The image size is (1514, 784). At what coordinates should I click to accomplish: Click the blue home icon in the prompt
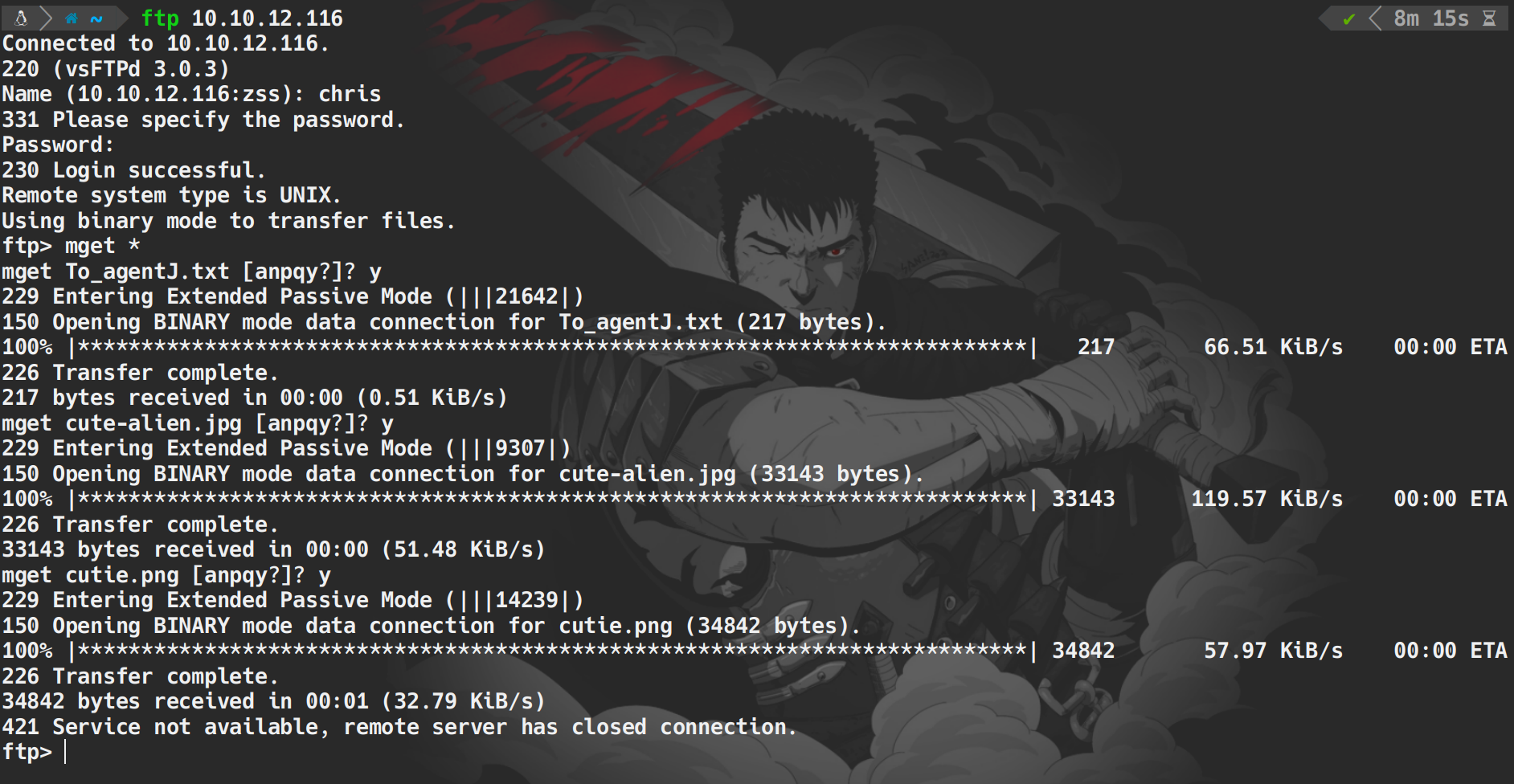tap(72, 18)
